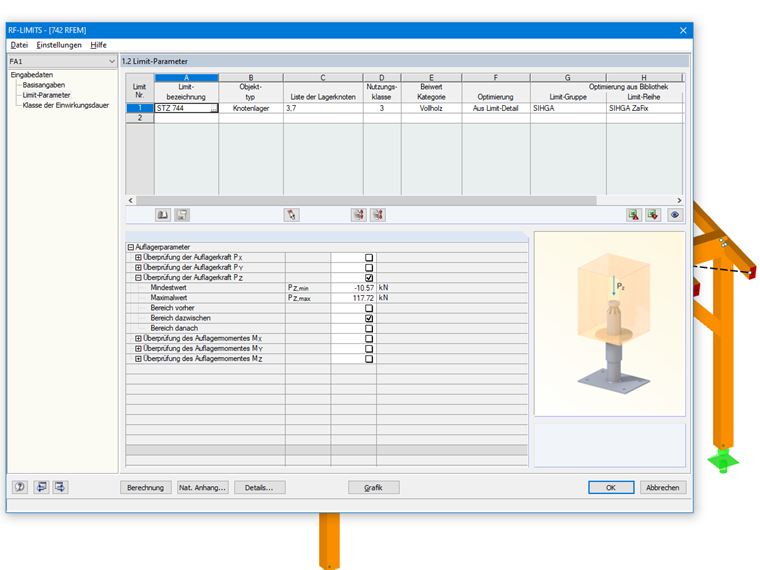Viewport: 760px width, 570px height.
Task: Open the Einstellungen menu
Action: [x=59, y=45]
